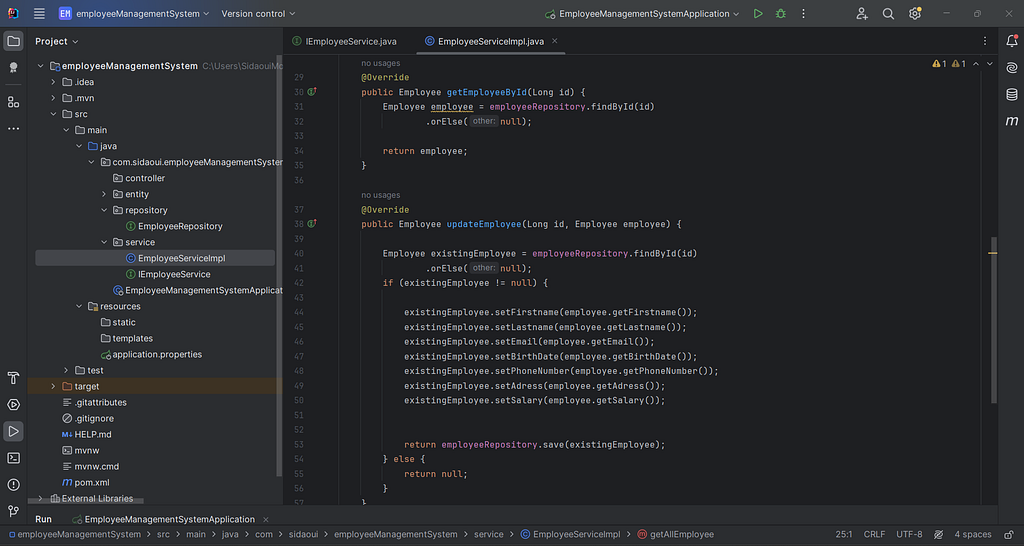Open the Maven tool window
The width and height of the screenshot is (1024, 546).
1012,121
